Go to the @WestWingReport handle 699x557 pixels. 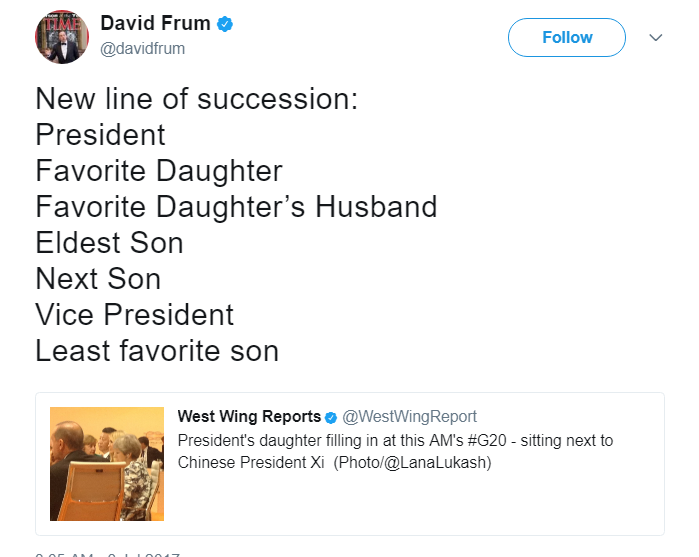click(x=410, y=417)
